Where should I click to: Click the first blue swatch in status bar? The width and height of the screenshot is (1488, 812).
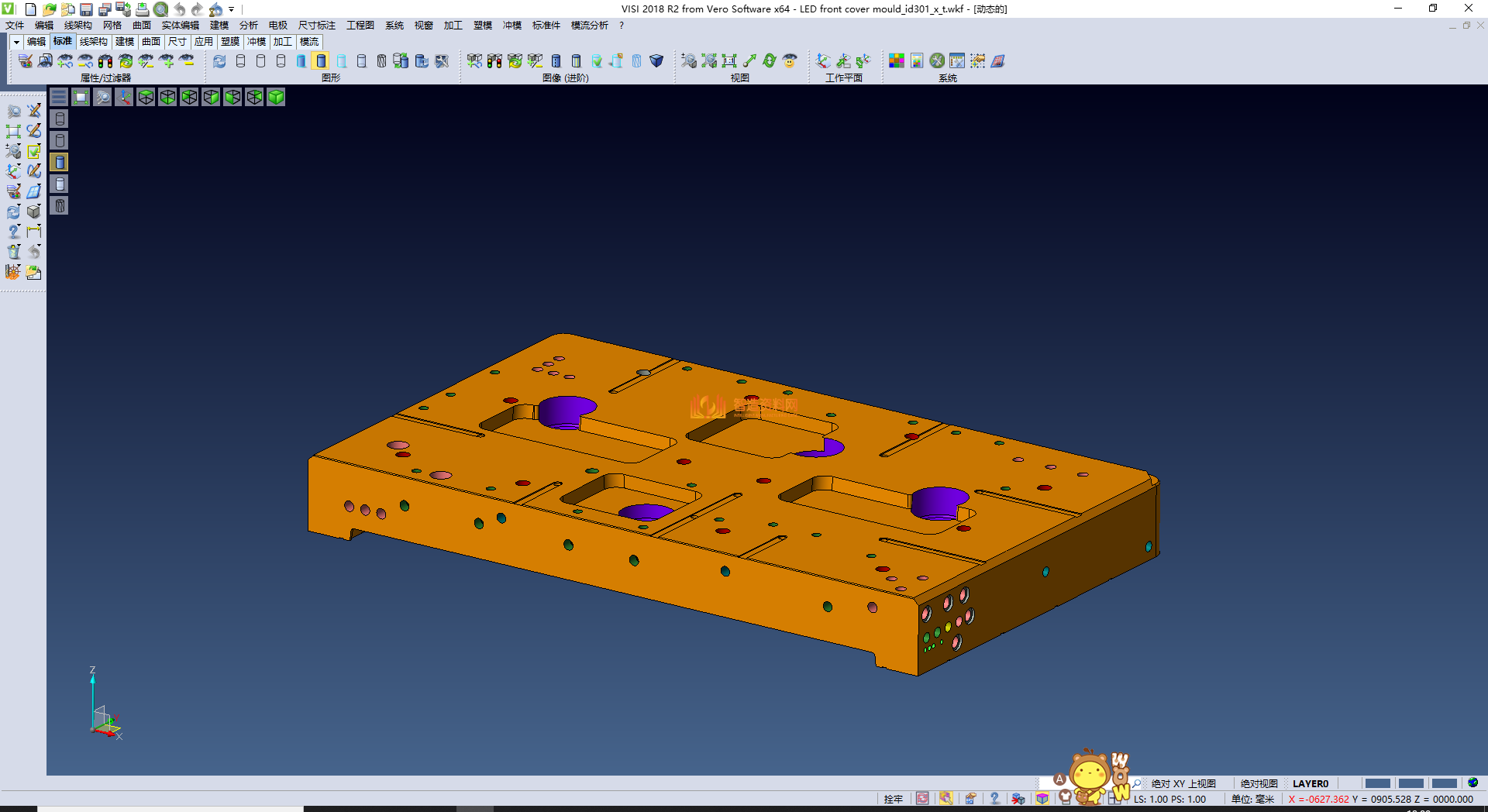click(x=1377, y=783)
